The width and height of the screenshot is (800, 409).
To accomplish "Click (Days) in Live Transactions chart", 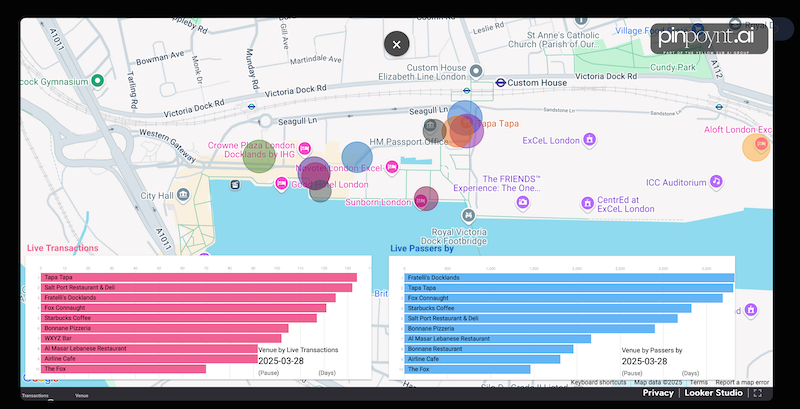I will [327, 373].
